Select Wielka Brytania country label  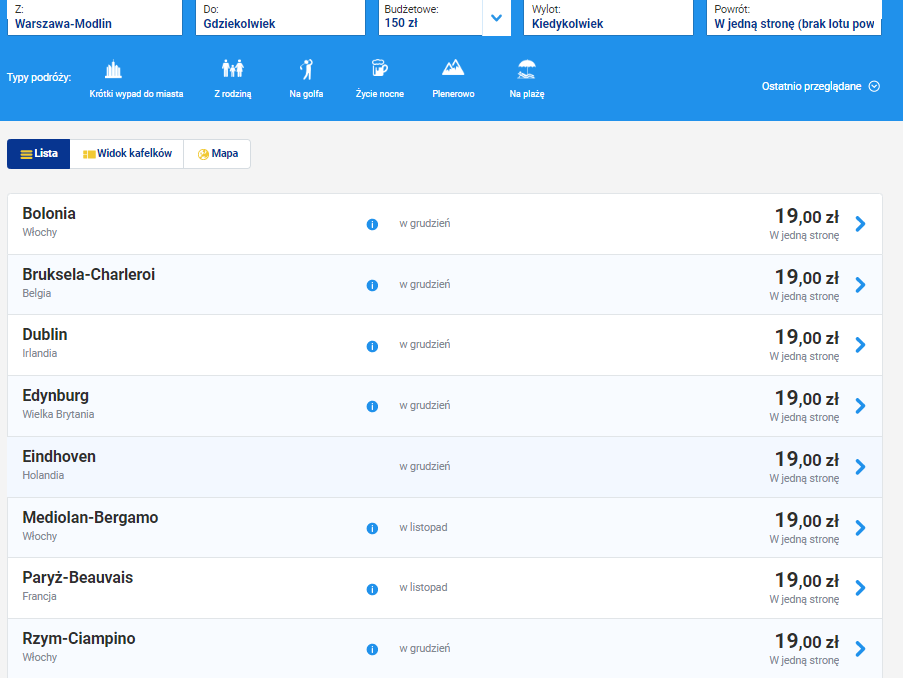point(58,415)
